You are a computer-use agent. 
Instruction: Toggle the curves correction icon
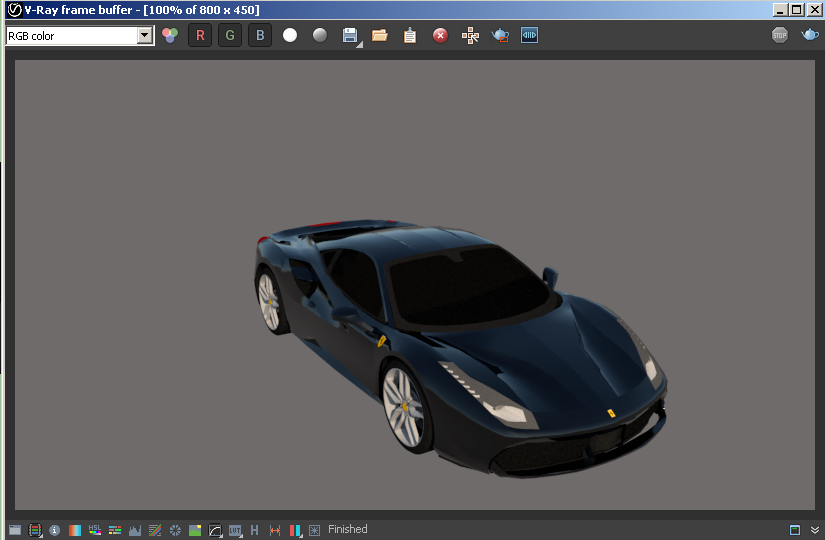[x=155, y=530]
